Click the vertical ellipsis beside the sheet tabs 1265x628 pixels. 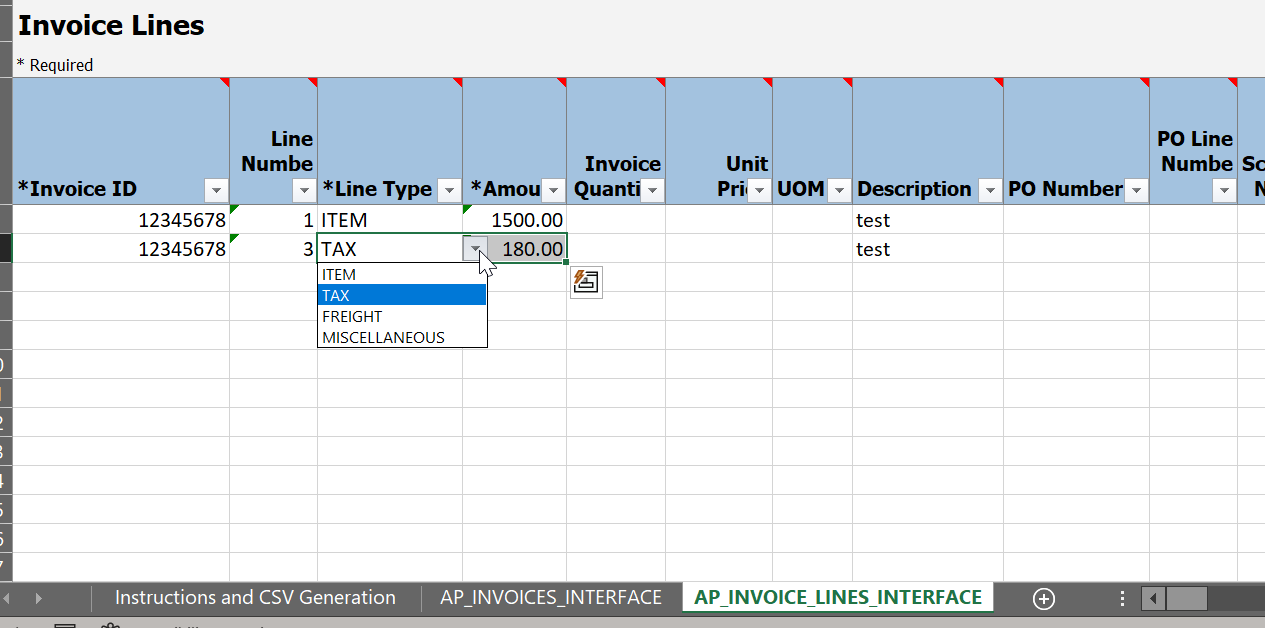(x=1122, y=597)
